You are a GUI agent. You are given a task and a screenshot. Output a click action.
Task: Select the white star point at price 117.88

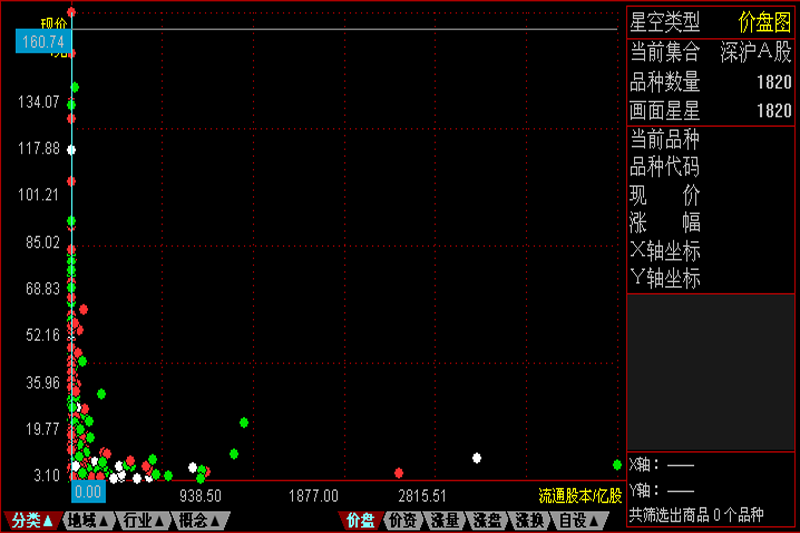point(71,150)
